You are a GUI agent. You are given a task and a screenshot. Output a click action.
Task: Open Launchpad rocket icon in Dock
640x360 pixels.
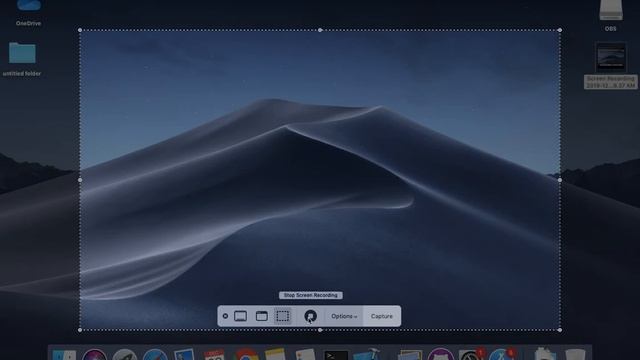(124, 354)
